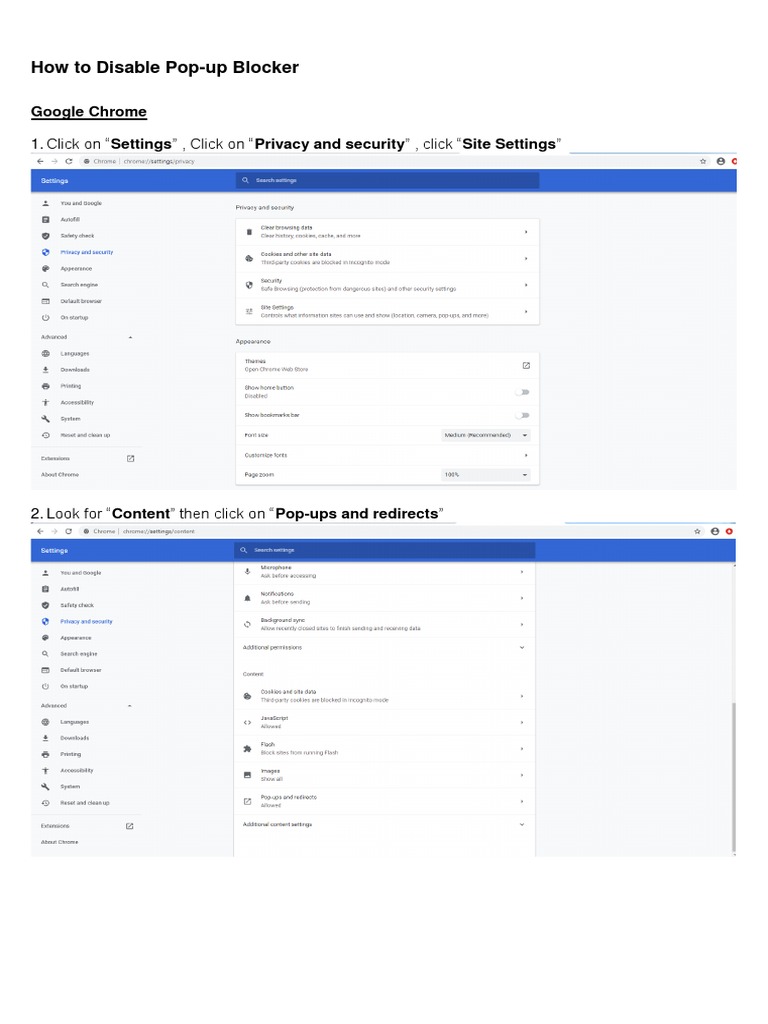The width and height of the screenshot is (768, 1024).
Task: Turn on the Show bookmarks bar toggle
Action: click(x=523, y=415)
